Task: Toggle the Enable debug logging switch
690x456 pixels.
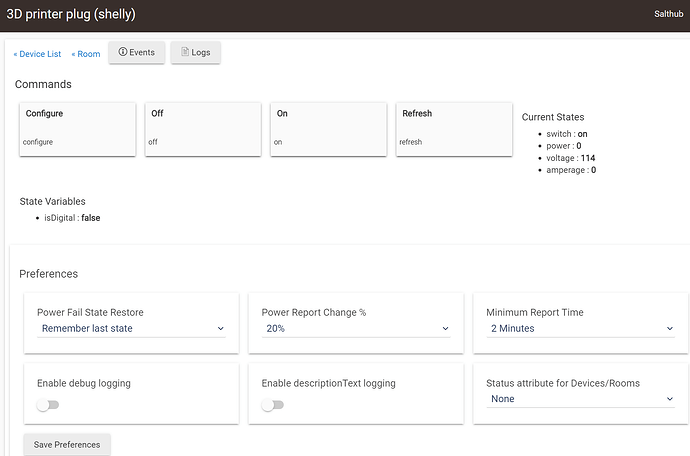Action: 47,405
